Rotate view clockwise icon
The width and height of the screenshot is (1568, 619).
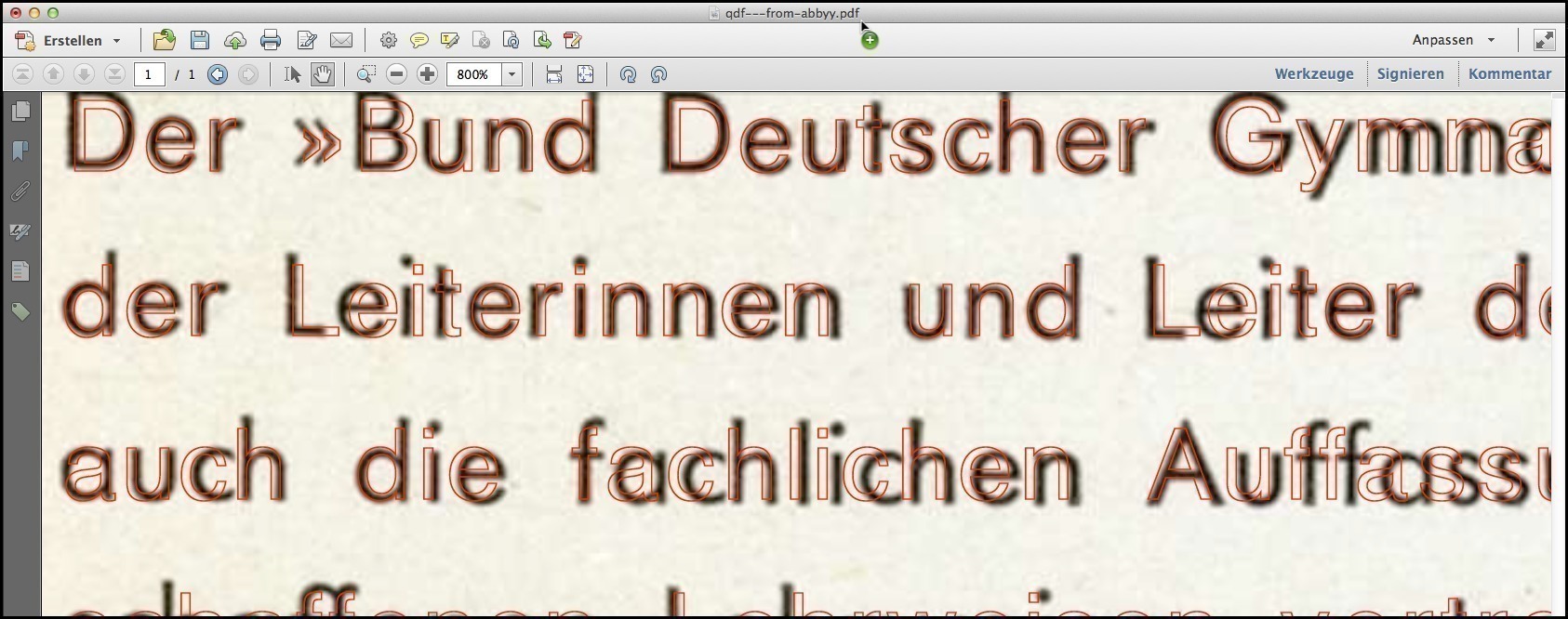pyautogui.click(x=659, y=74)
